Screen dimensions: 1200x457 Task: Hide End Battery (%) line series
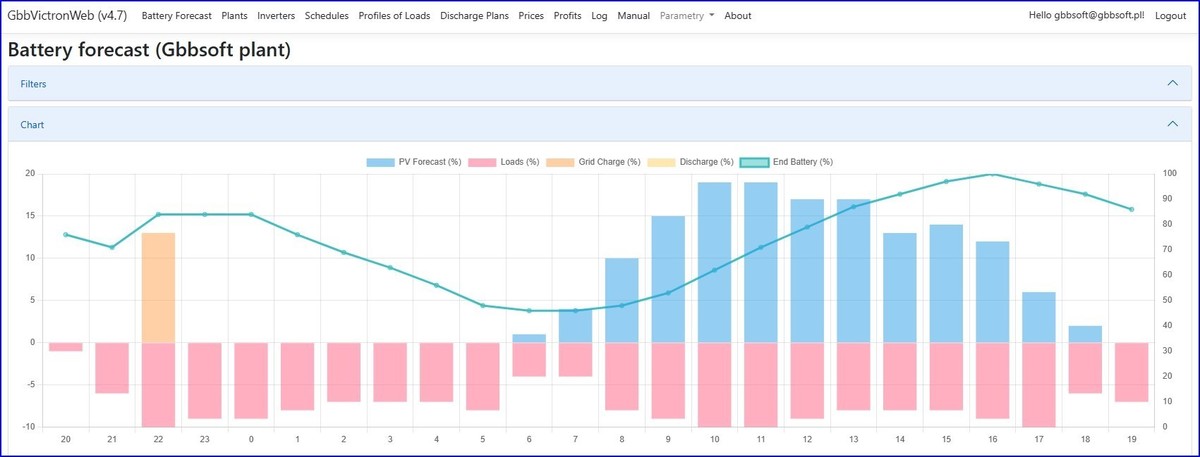pyautogui.click(x=786, y=162)
